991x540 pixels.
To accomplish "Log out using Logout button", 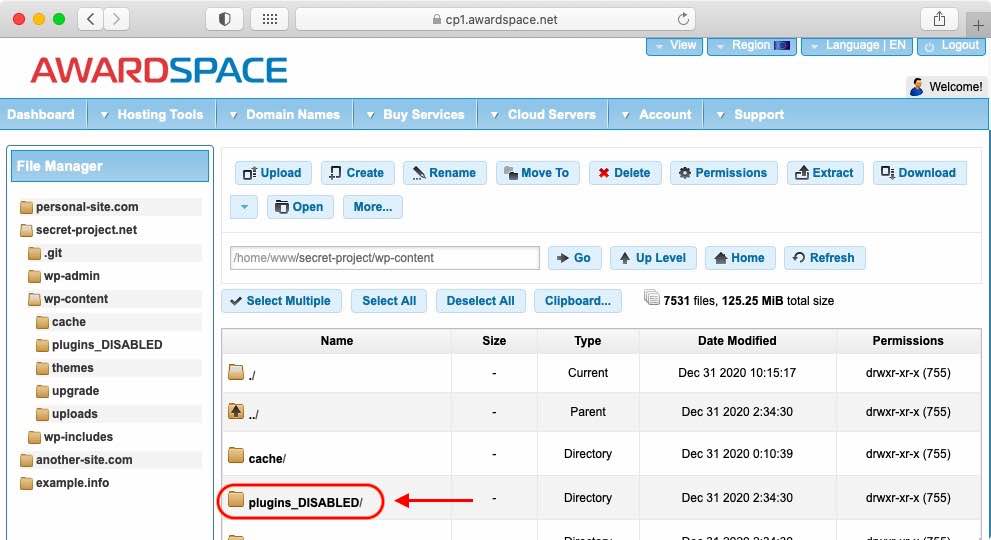I will [951, 46].
